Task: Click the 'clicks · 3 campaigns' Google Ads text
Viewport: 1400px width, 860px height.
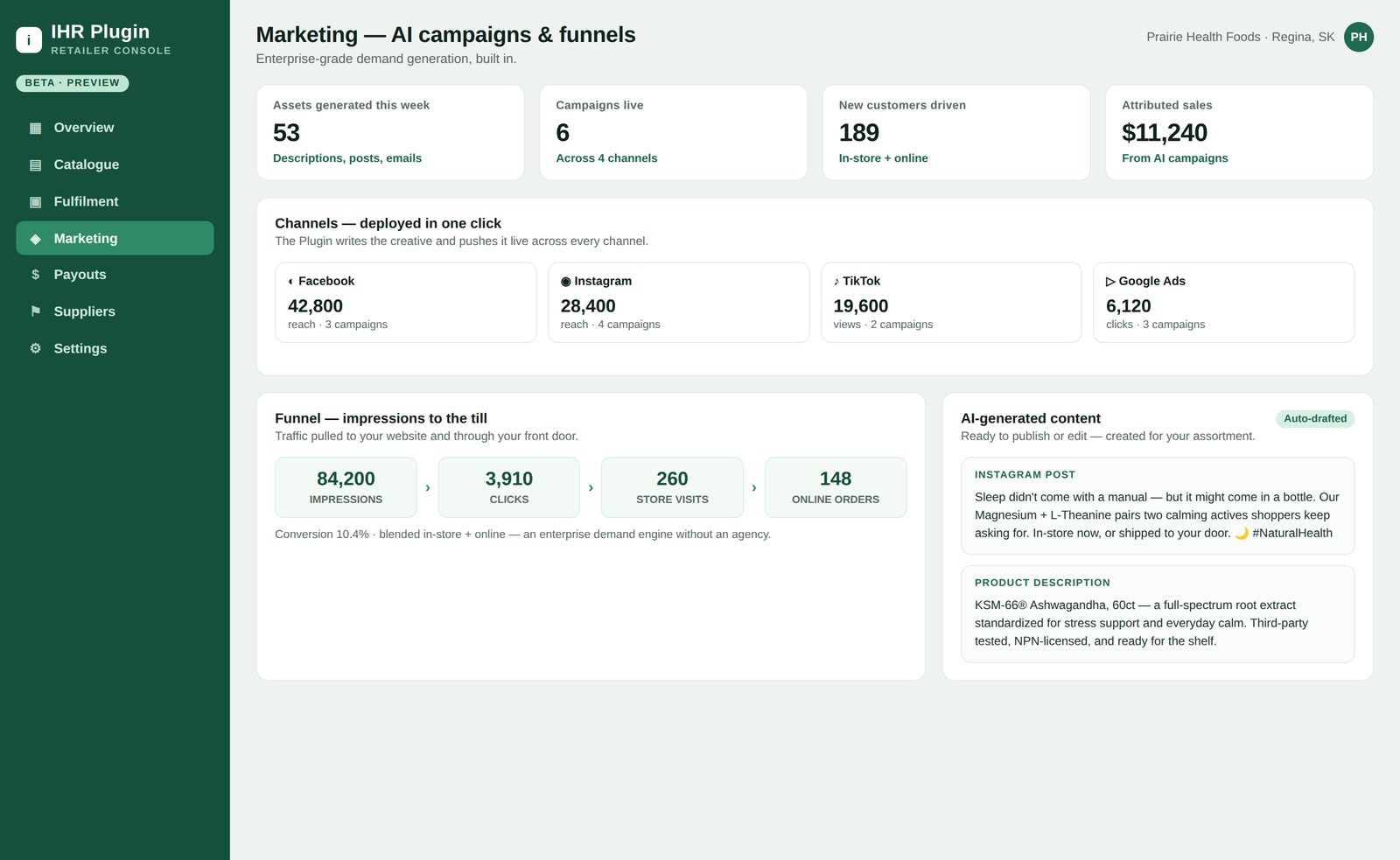Action: click(1155, 325)
